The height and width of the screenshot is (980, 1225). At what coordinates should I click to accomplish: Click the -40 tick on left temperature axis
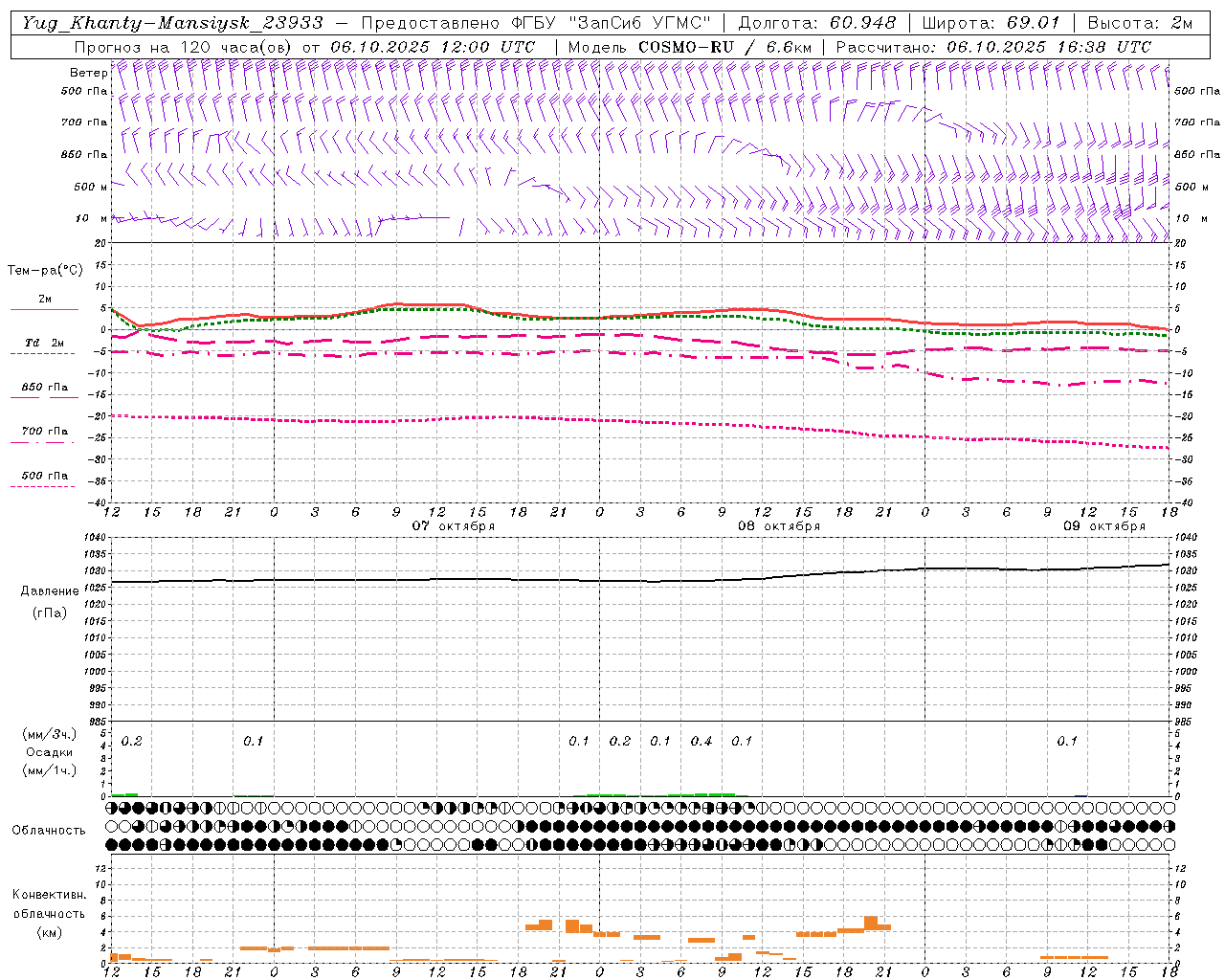click(x=99, y=502)
